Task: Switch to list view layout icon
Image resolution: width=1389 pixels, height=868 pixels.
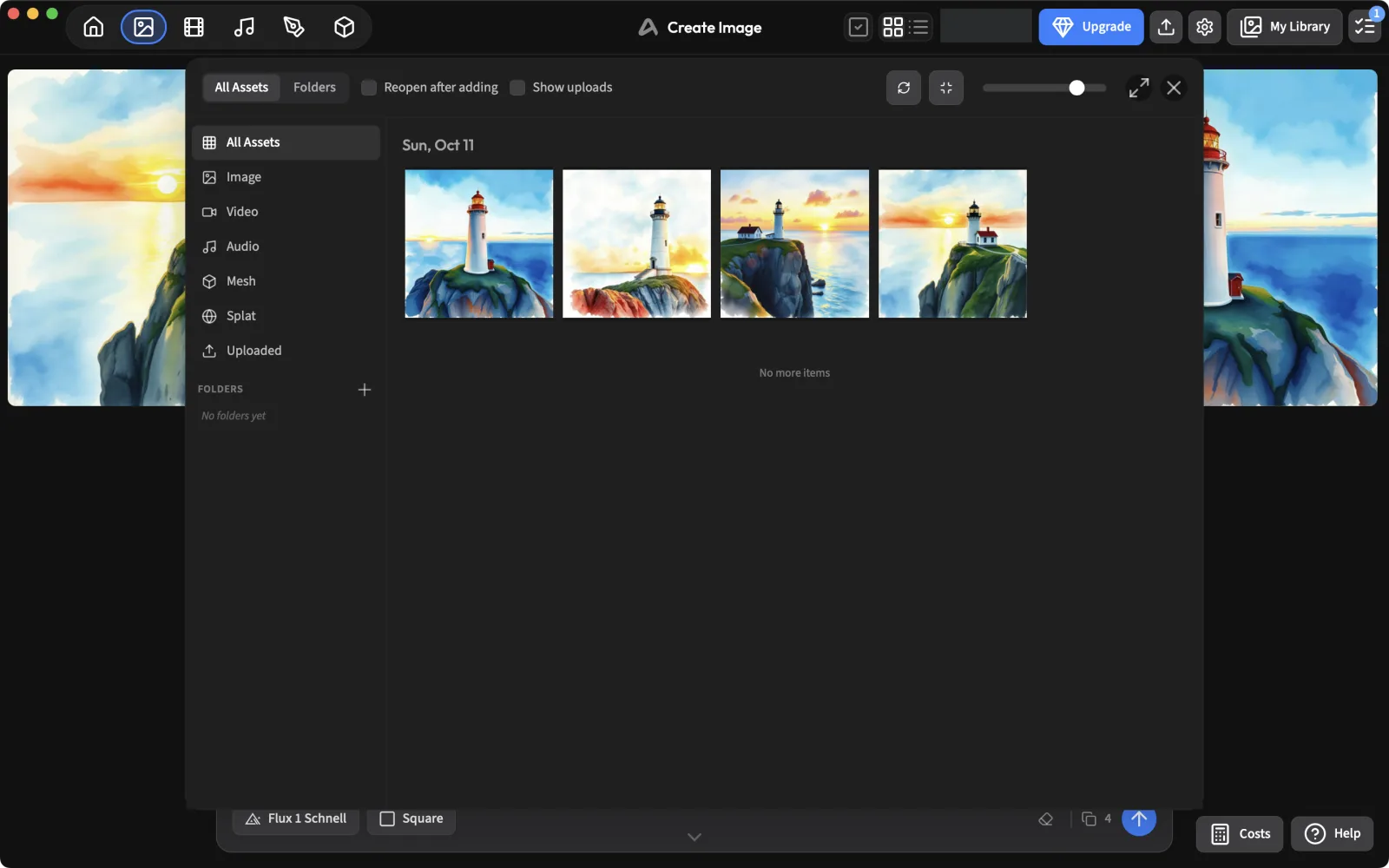Action: tap(919, 27)
